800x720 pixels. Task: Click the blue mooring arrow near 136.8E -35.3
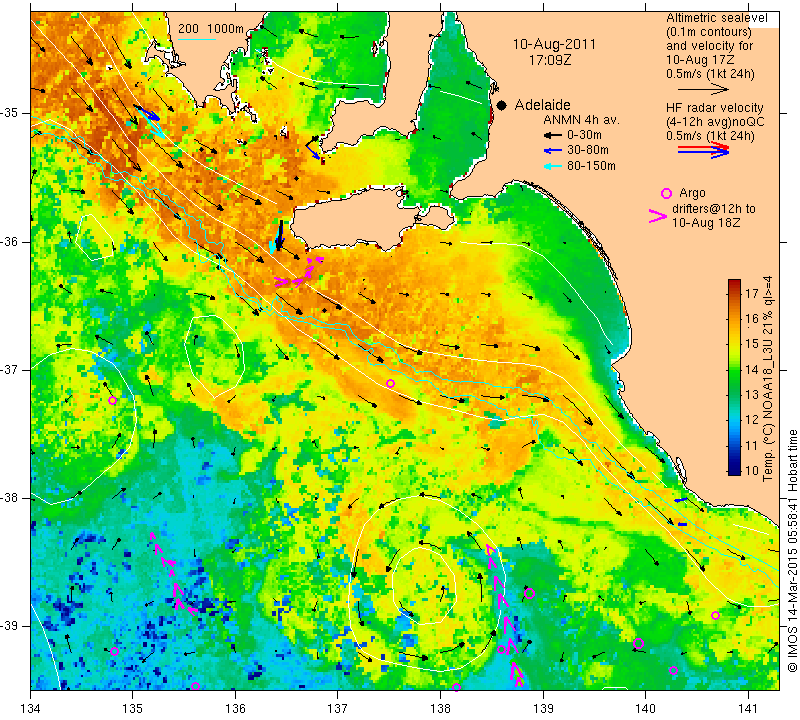point(313,150)
